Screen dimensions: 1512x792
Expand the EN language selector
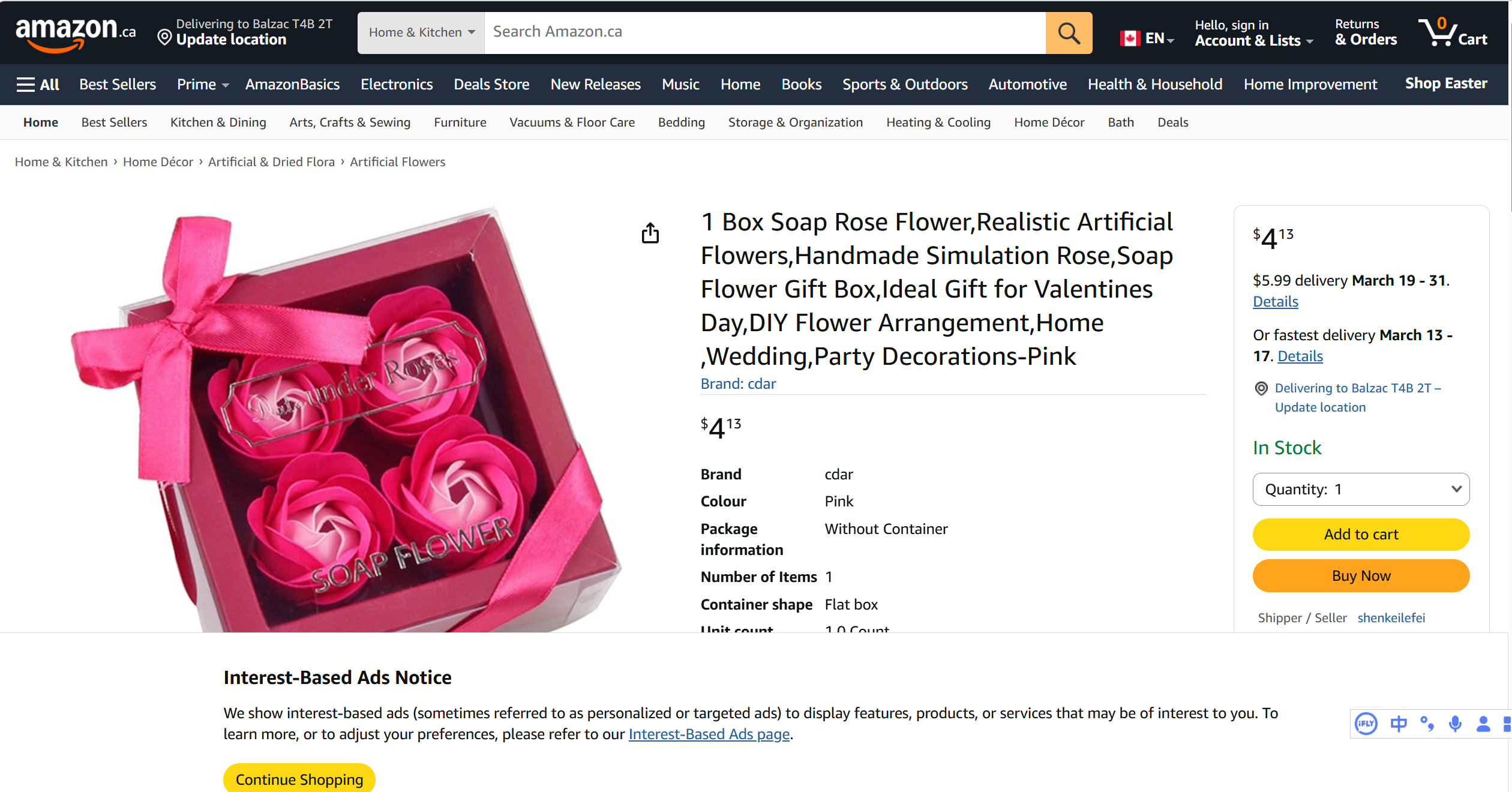tap(1147, 38)
